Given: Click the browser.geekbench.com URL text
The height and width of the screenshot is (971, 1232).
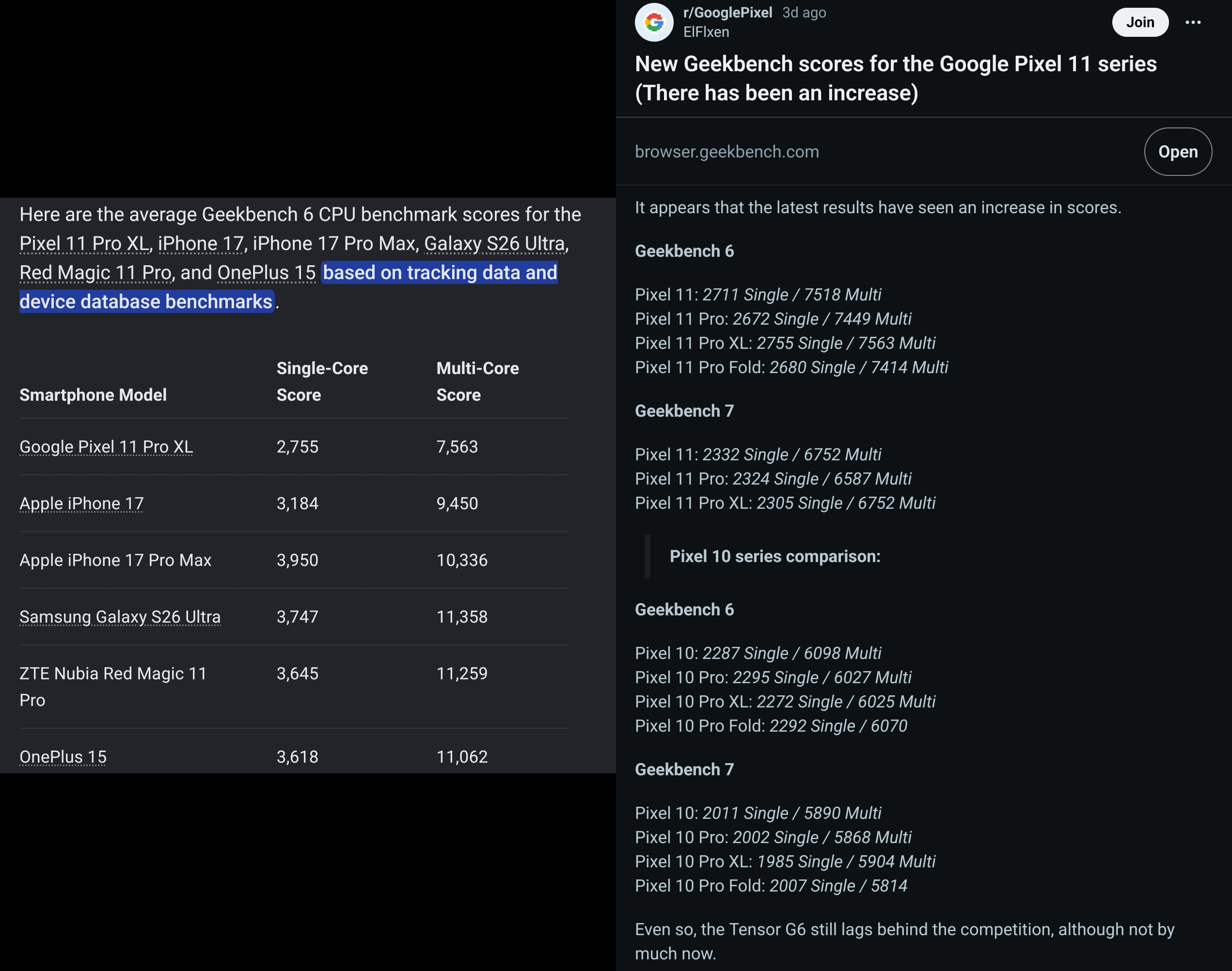Looking at the screenshot, I should click(727, 152).
